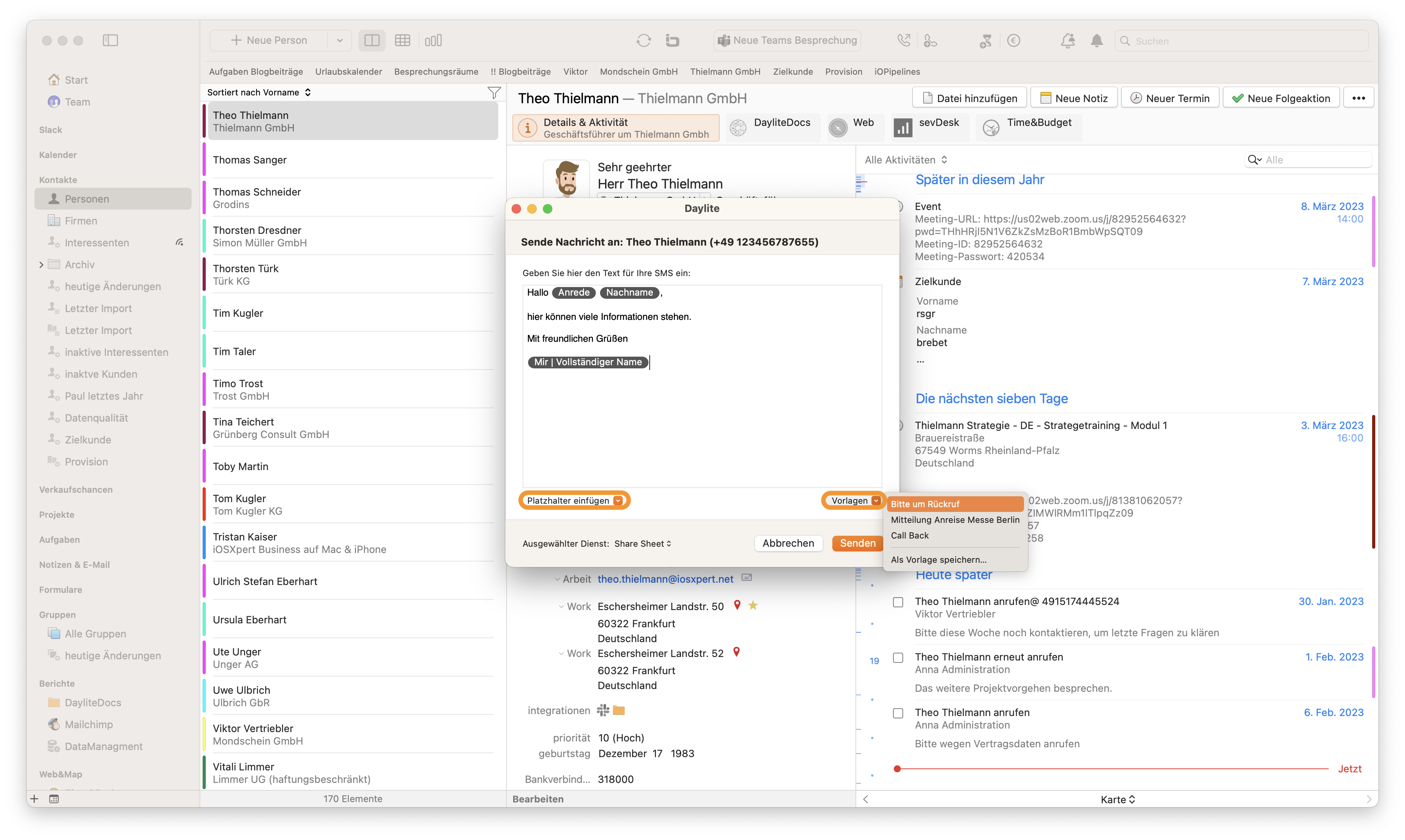Click the more options ellipsis button
Image resolution: width=1405 pixels, height=840 pixels.
click(1358, 98)
